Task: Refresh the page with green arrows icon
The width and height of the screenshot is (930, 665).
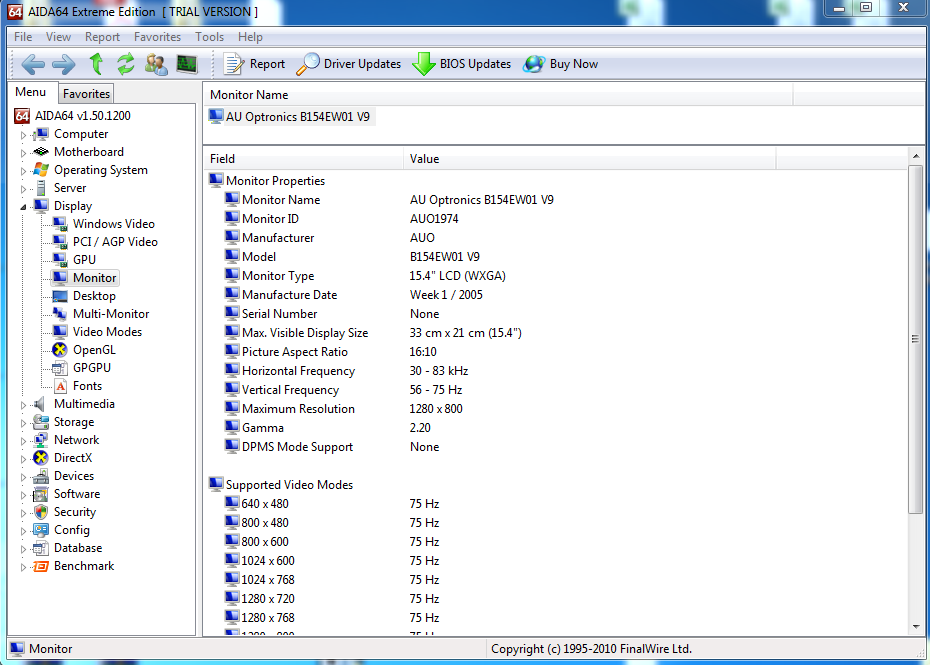Action: coord(125,63)
